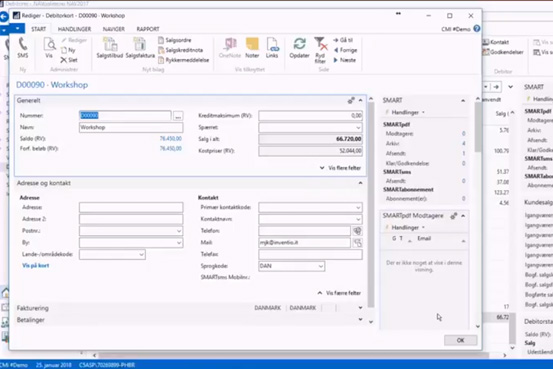
Task: Go to previous record with Forrige
Action: 346,50
